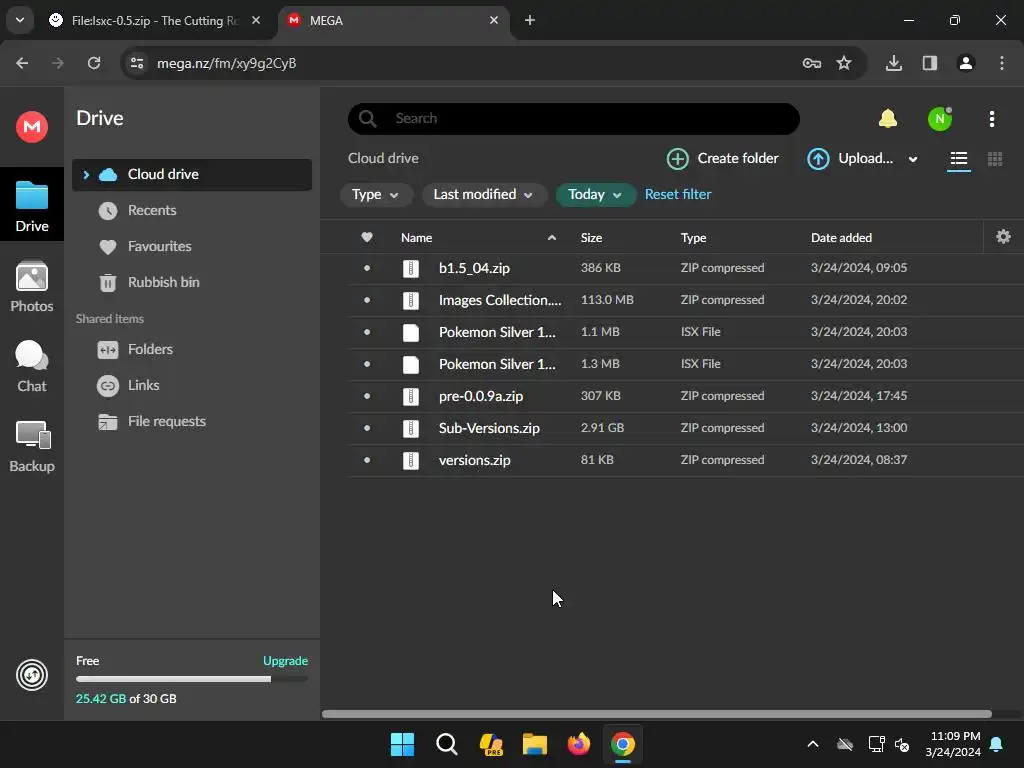Viewport: 1024px width, 768px height.
Task: Open File Explorer from taskbar
Action: coord(534,744)
